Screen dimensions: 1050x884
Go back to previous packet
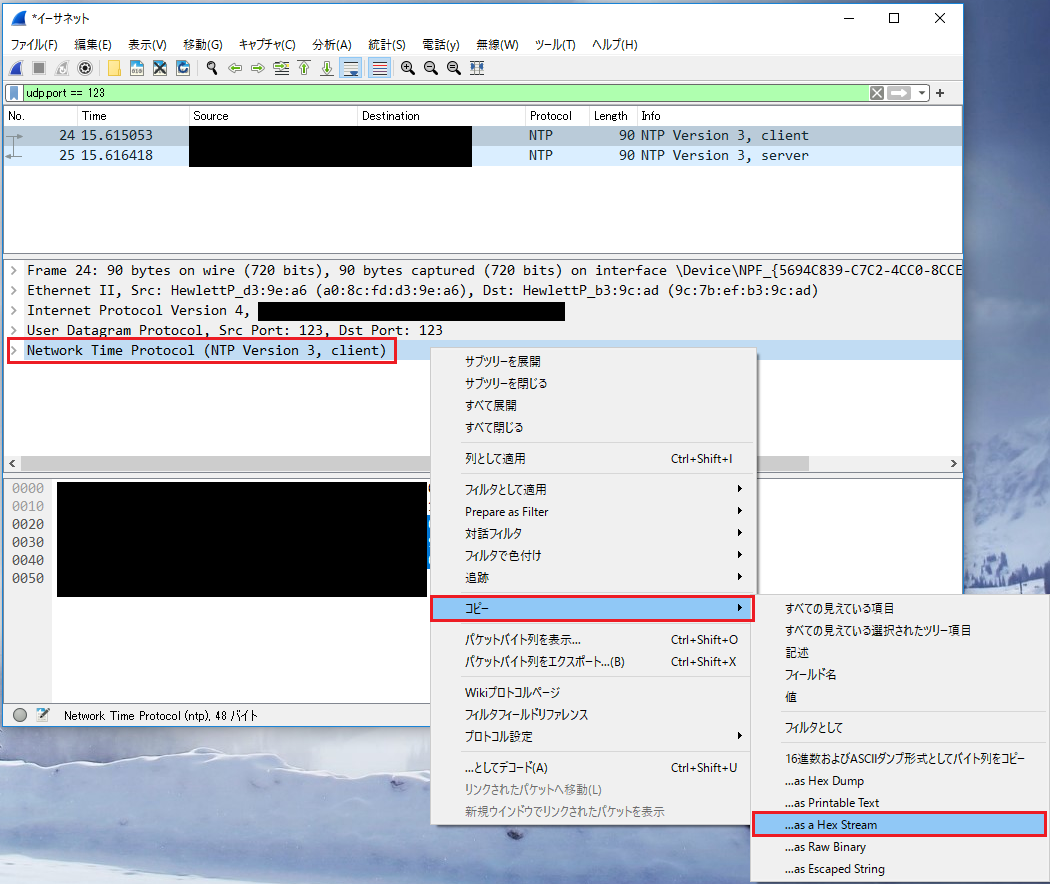pyautogui.click(x=234, y=68)
